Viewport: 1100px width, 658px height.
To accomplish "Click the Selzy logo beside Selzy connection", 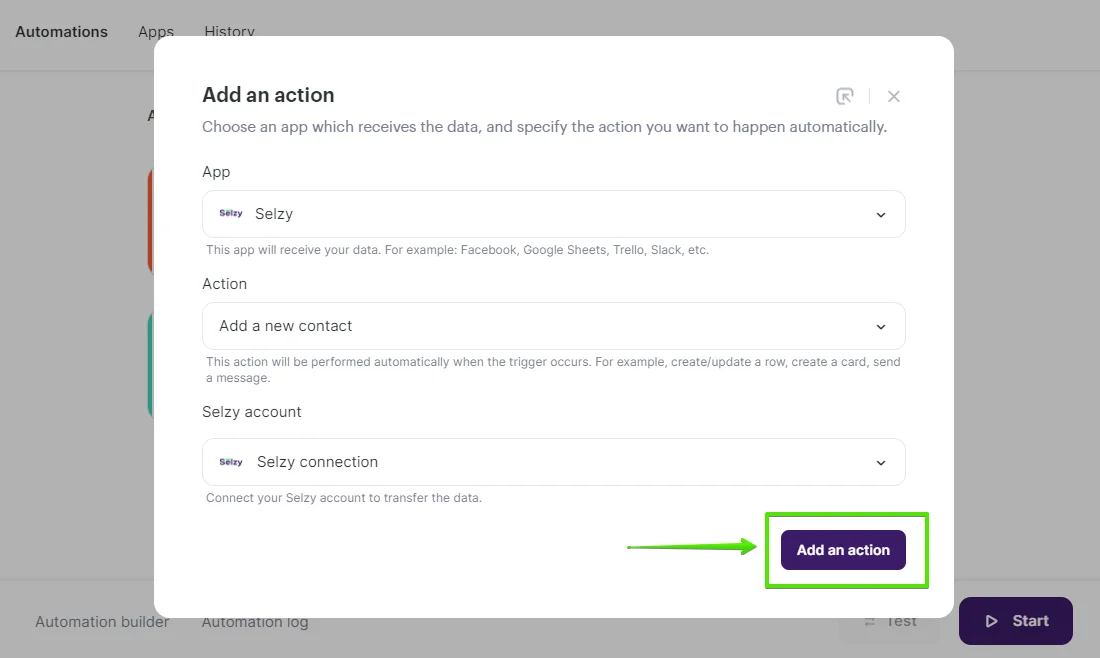I will point(230,461).
